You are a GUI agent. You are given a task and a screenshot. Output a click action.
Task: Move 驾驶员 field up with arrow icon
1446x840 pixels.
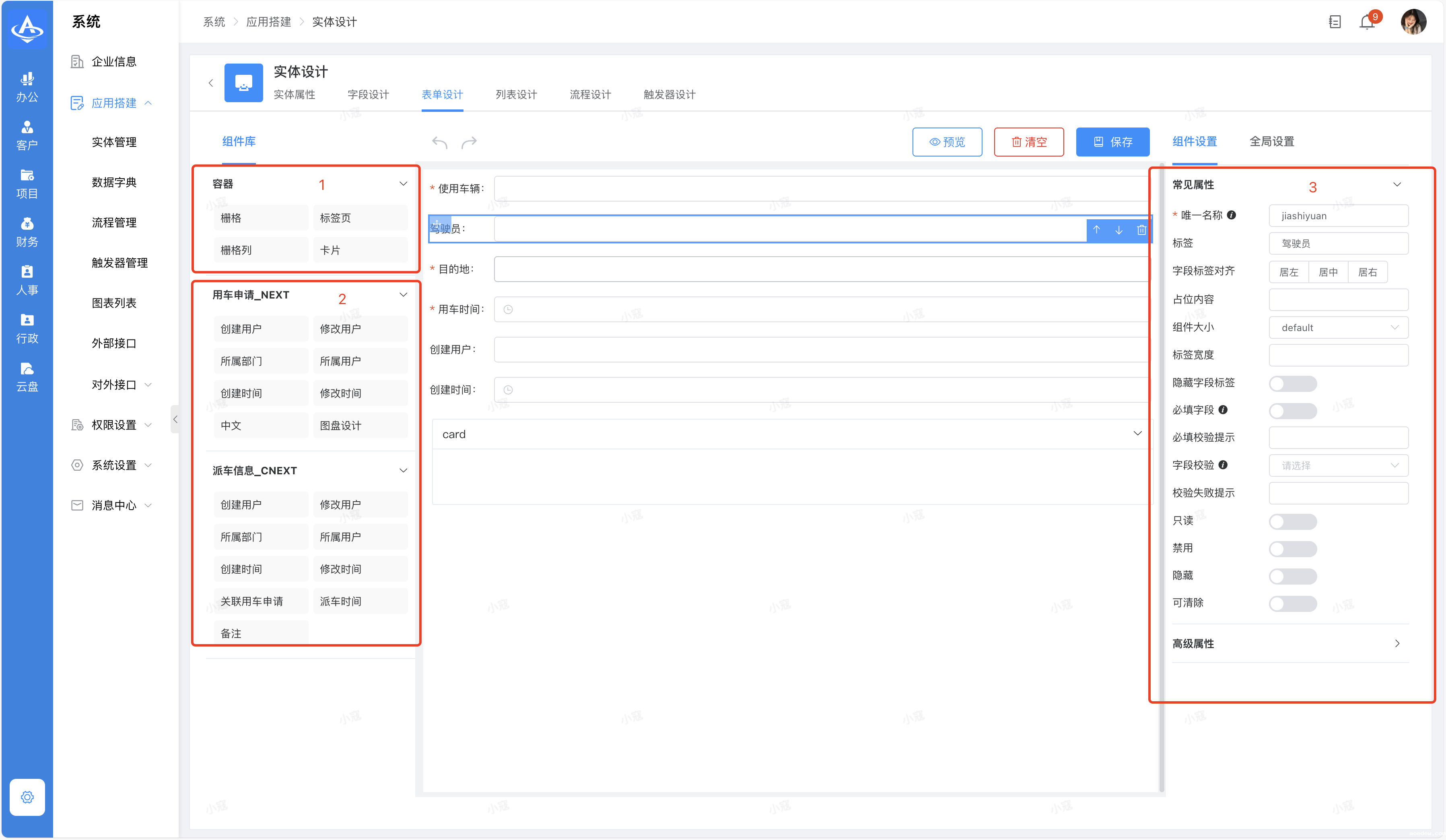click(1096, 229)
